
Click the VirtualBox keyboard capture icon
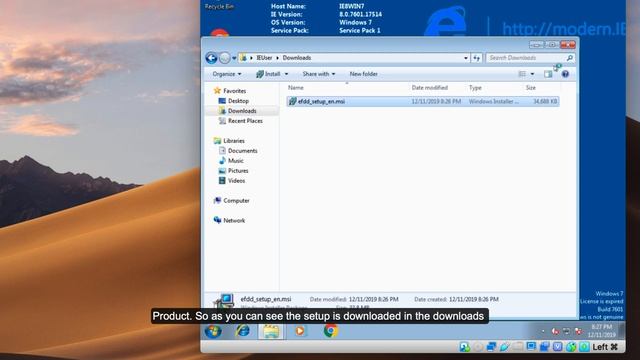(584, 347)
